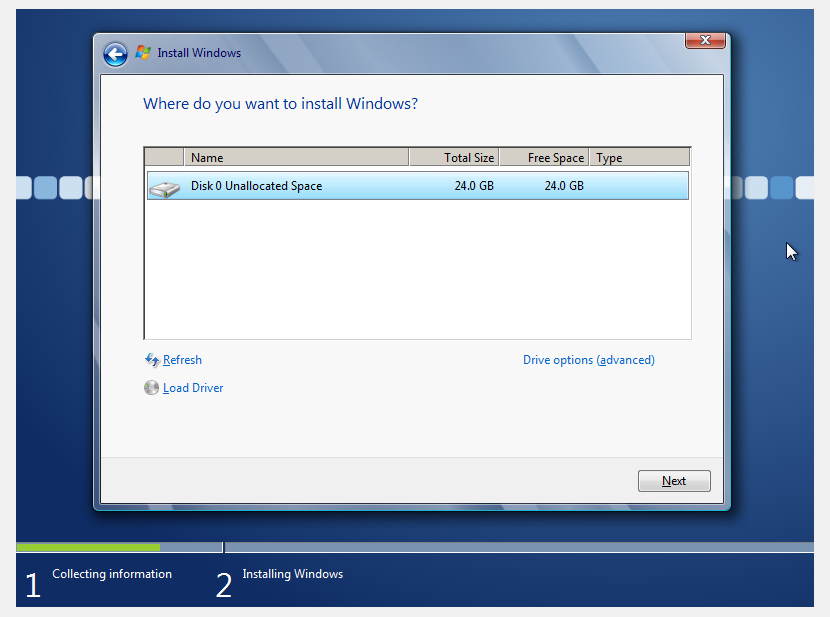Click the Collecting information step label
The width and height of the screenshot is (830, 617).
(112, 574)
